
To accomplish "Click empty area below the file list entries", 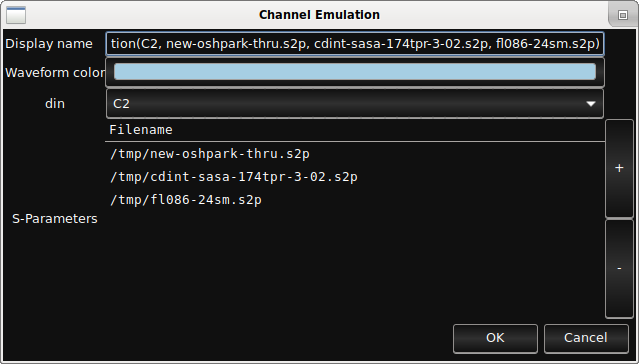I will pyautogui.click(x=355, y=265).
